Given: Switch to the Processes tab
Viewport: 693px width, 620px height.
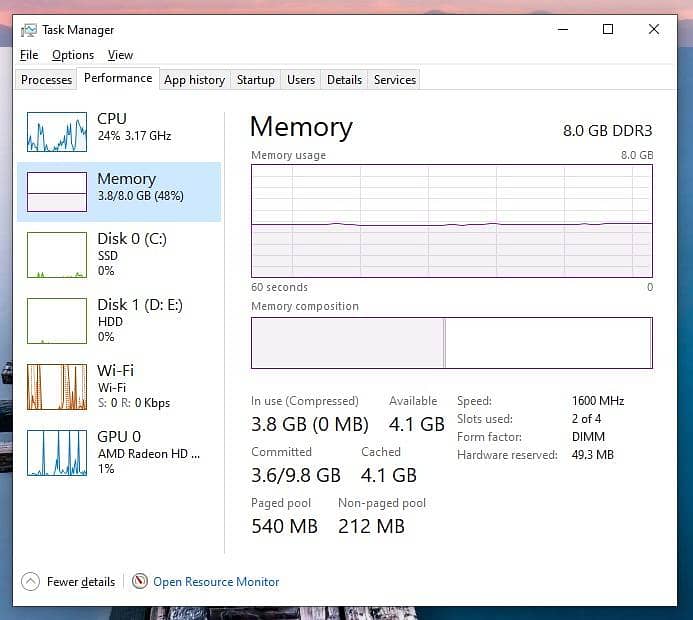Looking at the screenshot, I should coord(47,80).
